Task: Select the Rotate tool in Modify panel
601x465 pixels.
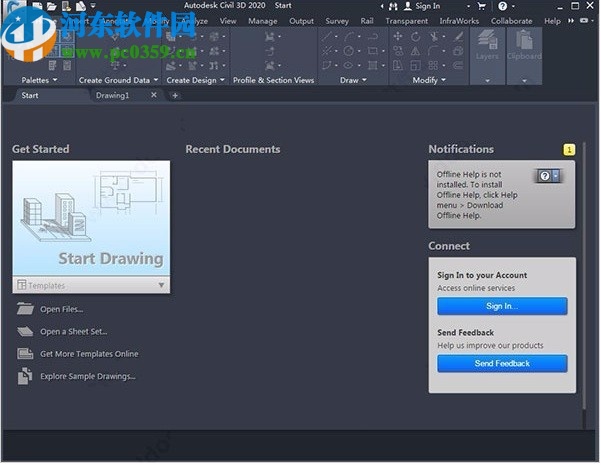Action: click(415, 36)
